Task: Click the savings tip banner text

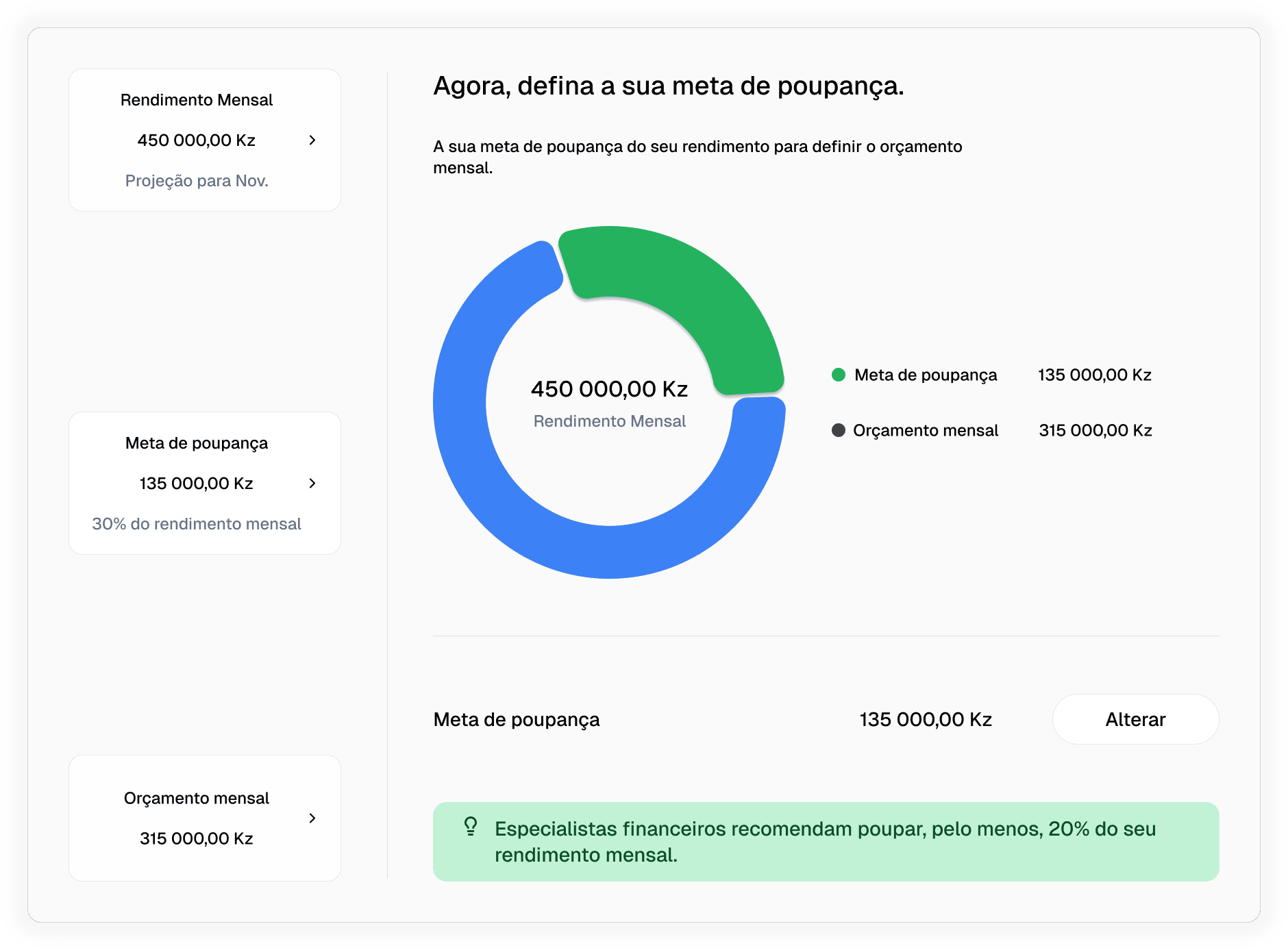Action: (825, 841)
